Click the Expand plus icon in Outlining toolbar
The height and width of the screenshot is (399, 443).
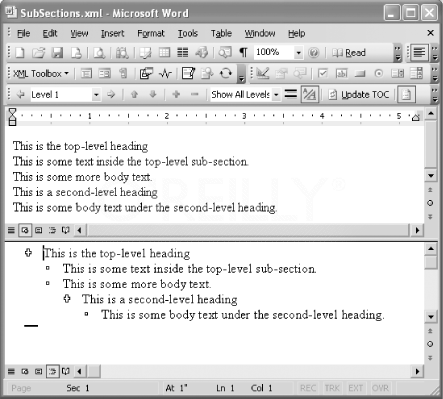point(176,95)
